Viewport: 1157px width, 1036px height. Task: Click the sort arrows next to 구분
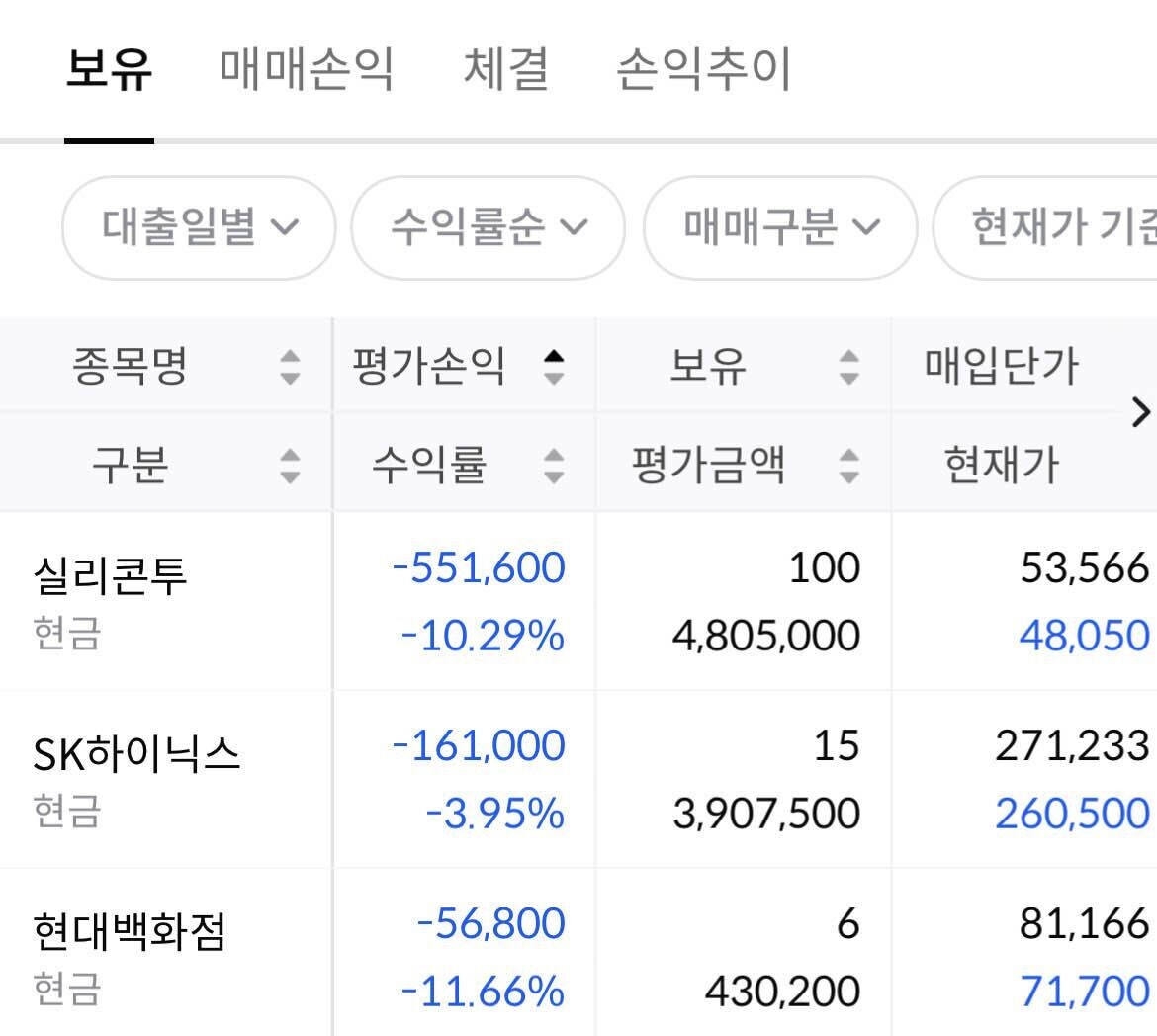pyautogui.click(x=287, y=465)
